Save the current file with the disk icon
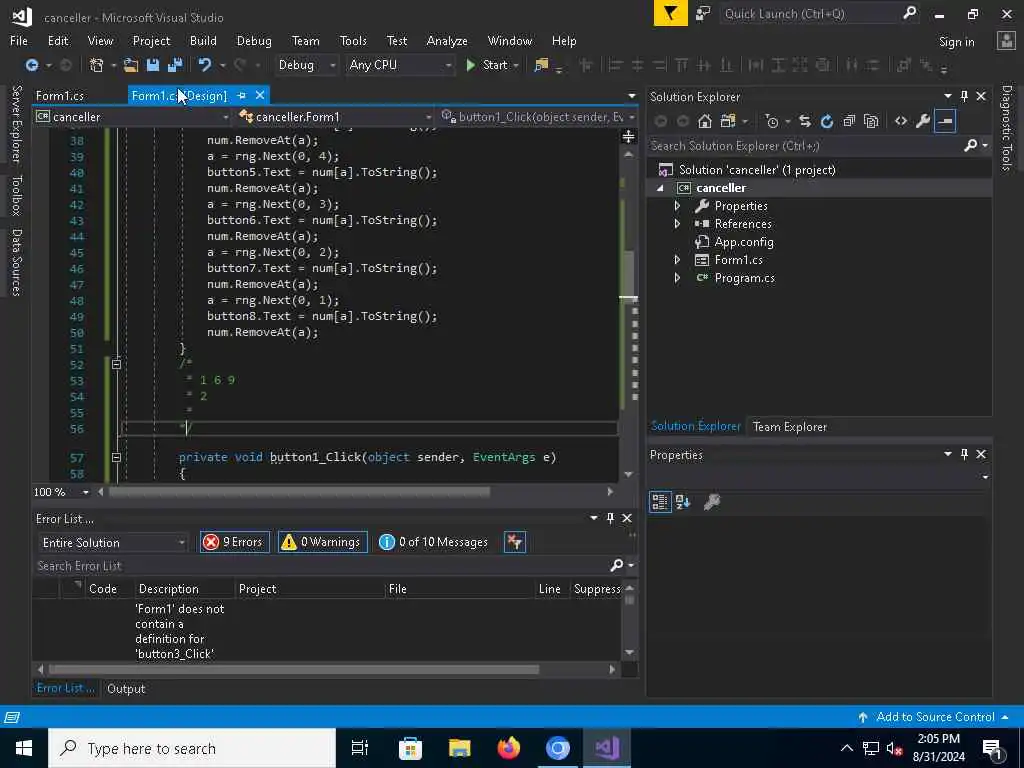This screenshot has width=1024, height=768. tap(153, 65)
